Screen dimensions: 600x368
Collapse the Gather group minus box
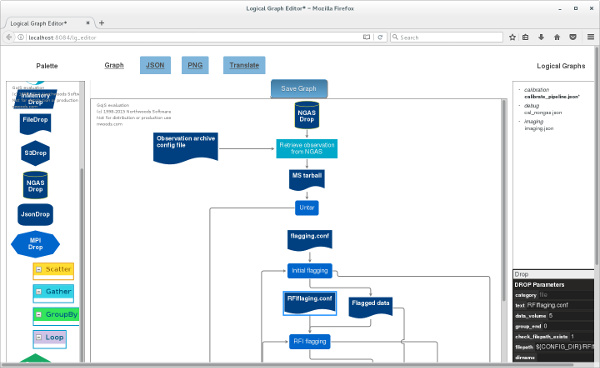tap(39, 291)
